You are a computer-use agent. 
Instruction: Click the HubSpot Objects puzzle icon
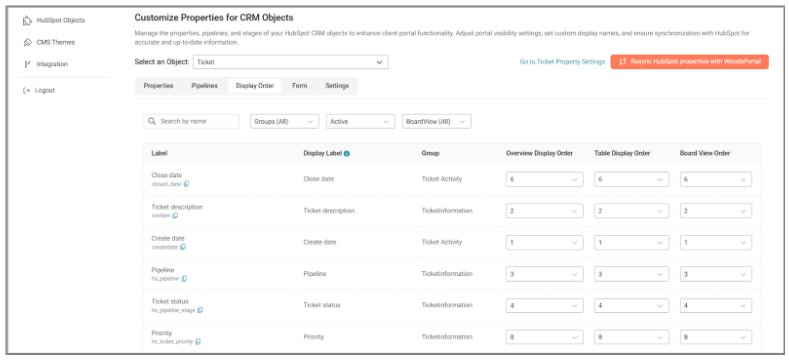pos(27,21)
